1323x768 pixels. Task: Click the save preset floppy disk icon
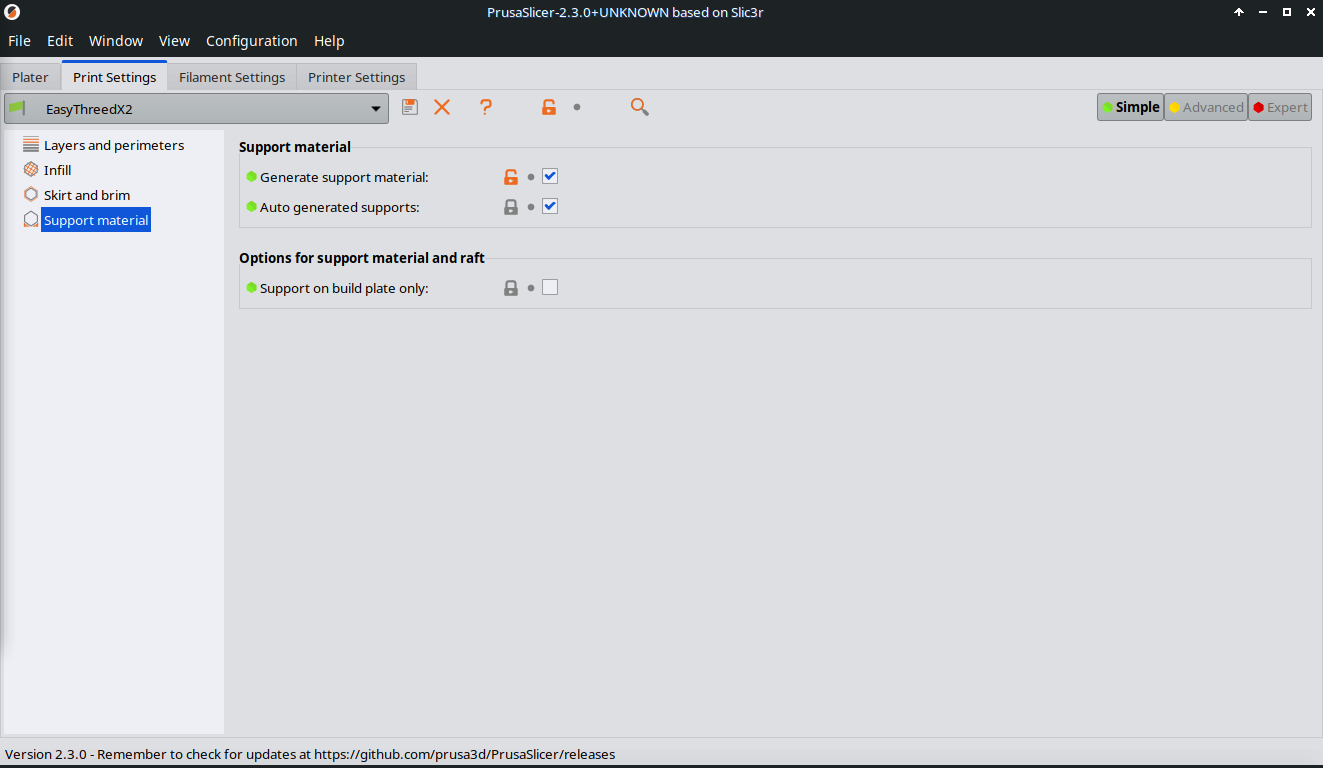[410, 107]
